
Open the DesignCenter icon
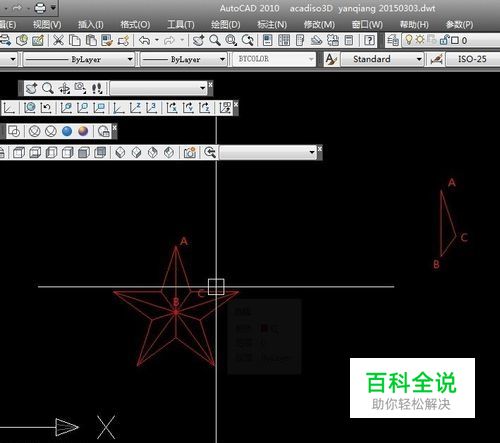tap(284, 41)
